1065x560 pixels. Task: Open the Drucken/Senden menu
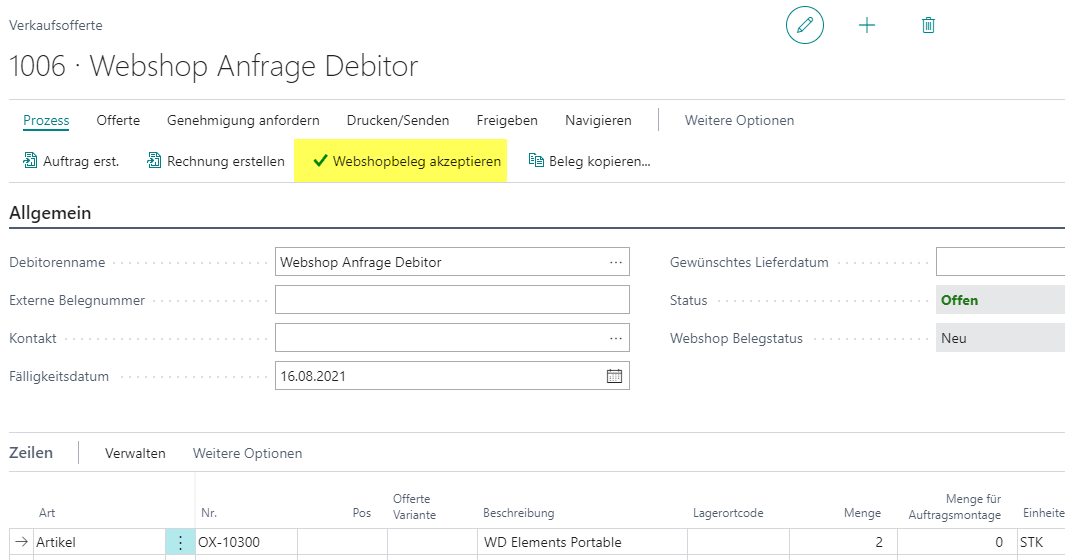click(398, 120)
